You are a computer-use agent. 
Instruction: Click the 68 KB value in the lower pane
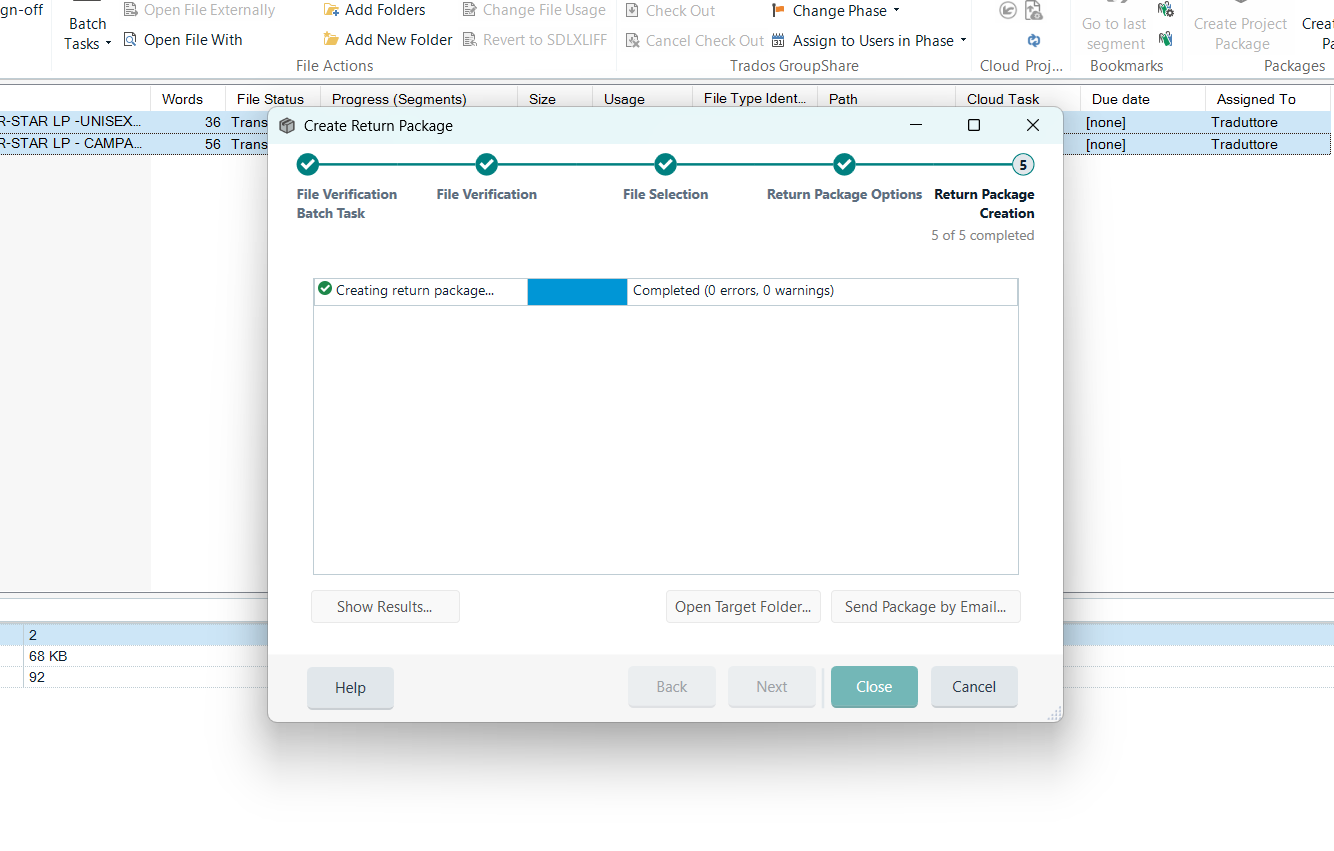click(48, 656)
